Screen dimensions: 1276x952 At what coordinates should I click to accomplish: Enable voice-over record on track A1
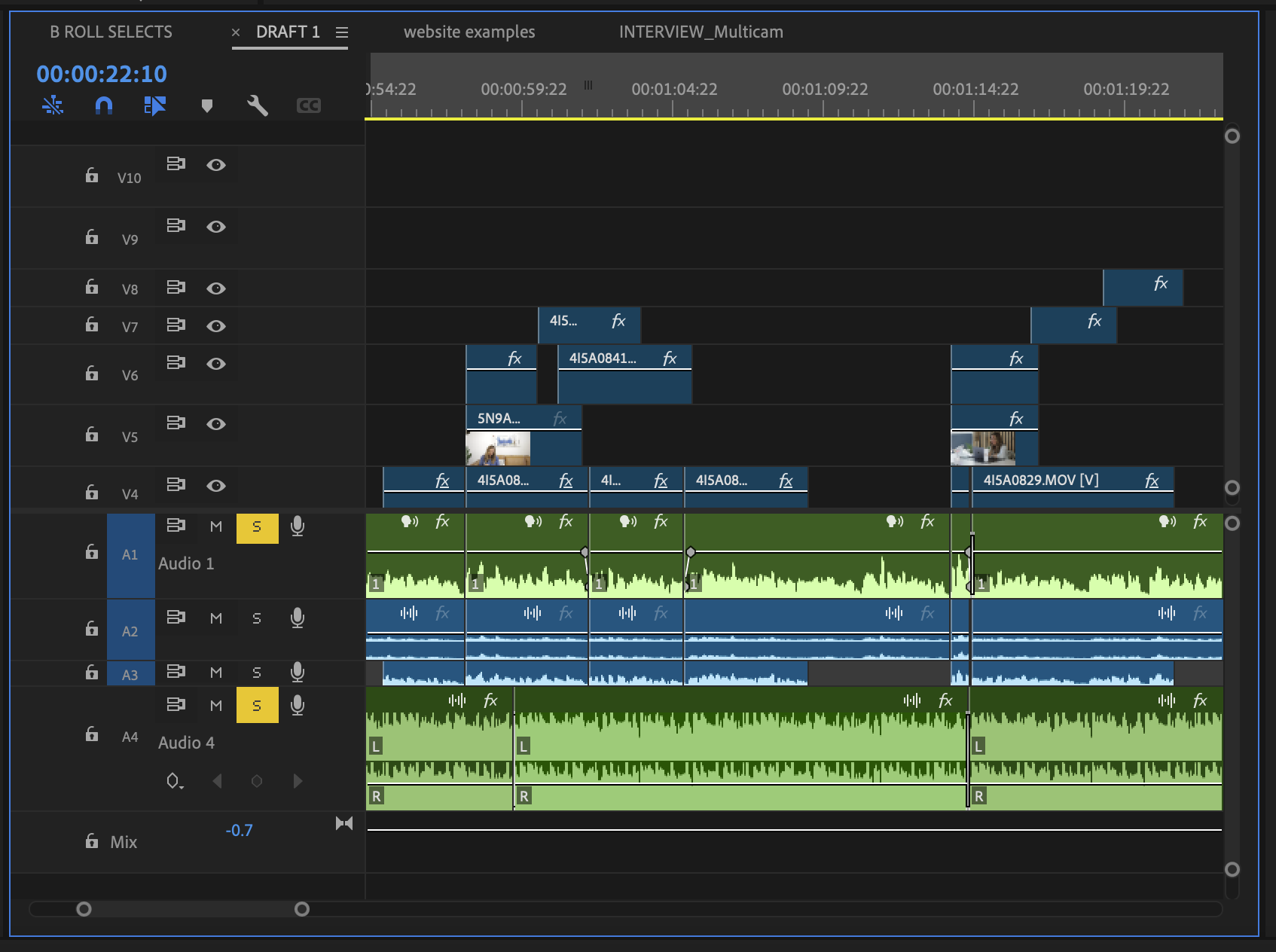coord(298,526)
